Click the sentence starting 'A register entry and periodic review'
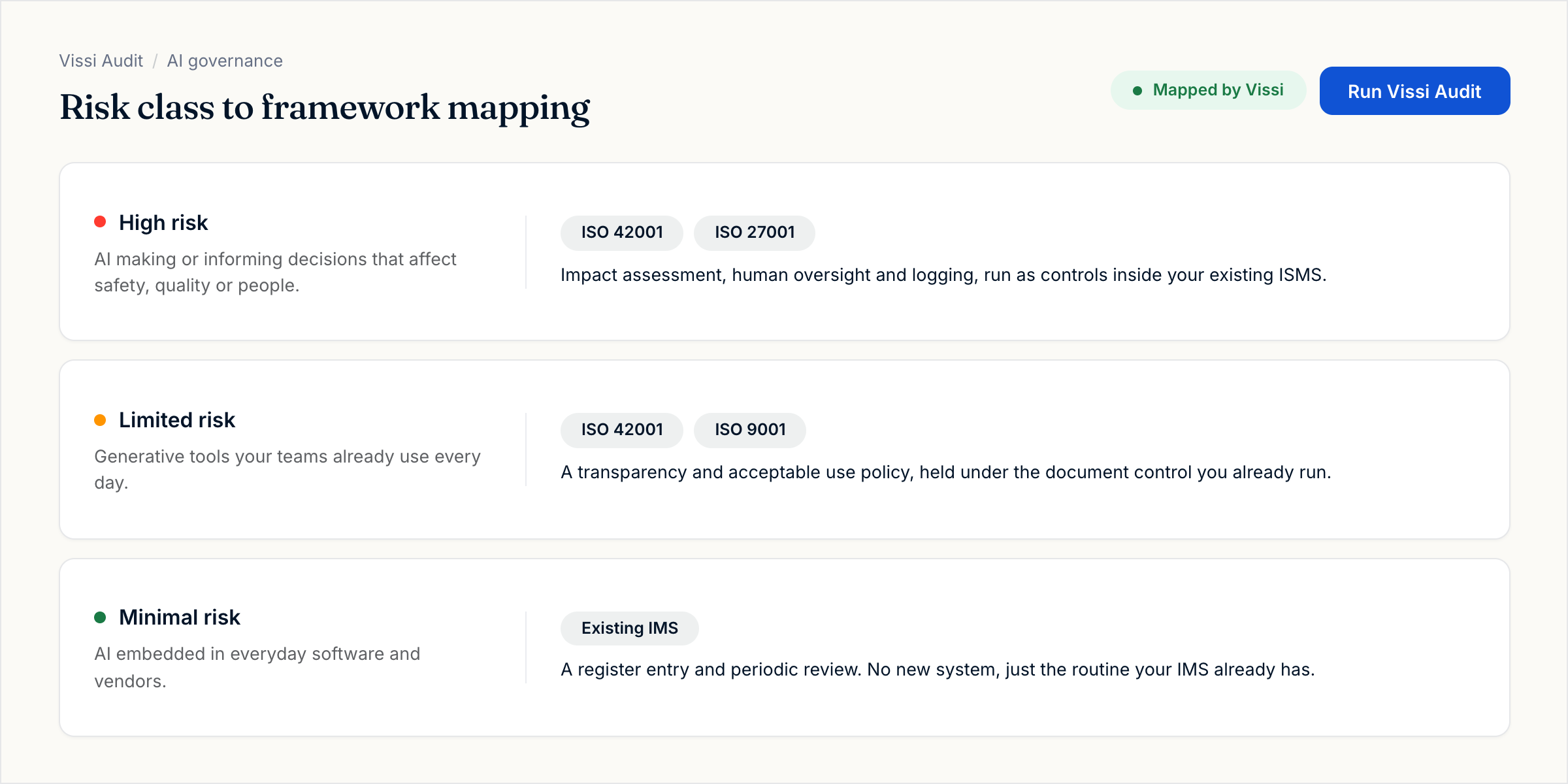The image size is (1568, 784). click(938, 670)
